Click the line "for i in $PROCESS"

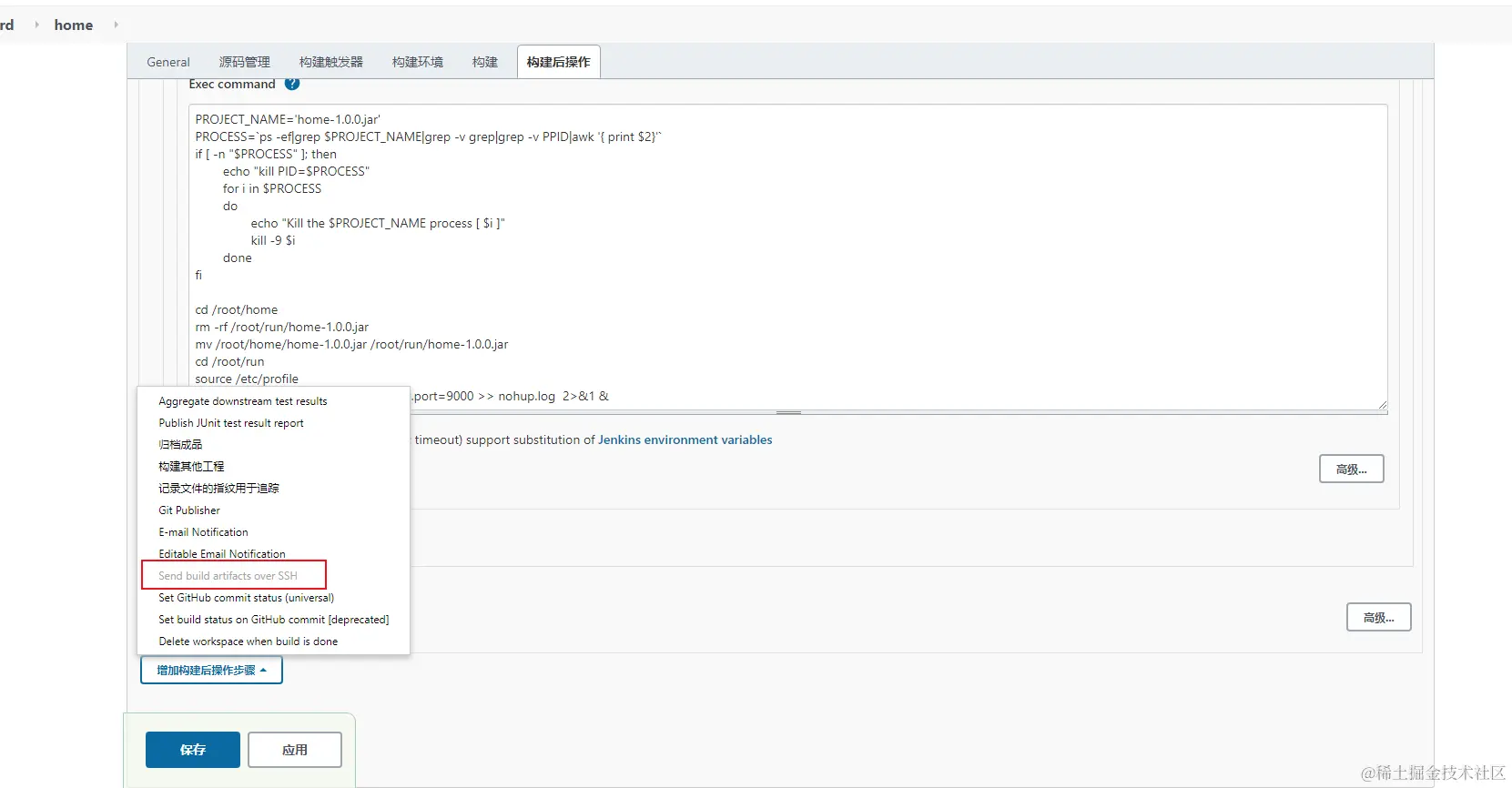pyautogui.click(x=272, y=188)
